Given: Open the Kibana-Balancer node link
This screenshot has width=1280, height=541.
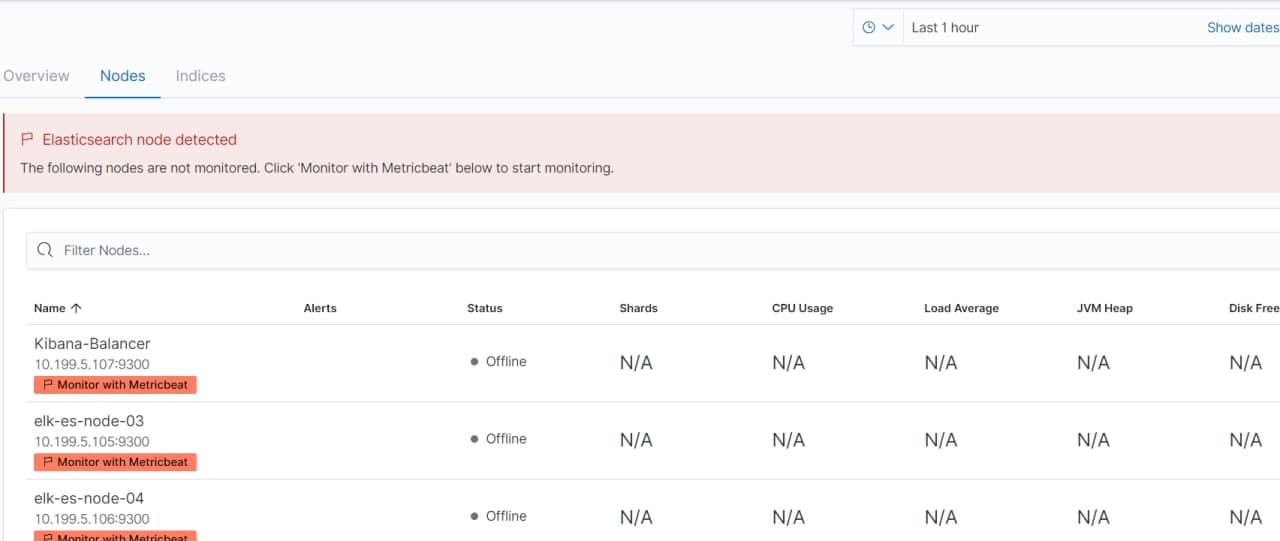Looking at the screenshot, I should point(92,344).
